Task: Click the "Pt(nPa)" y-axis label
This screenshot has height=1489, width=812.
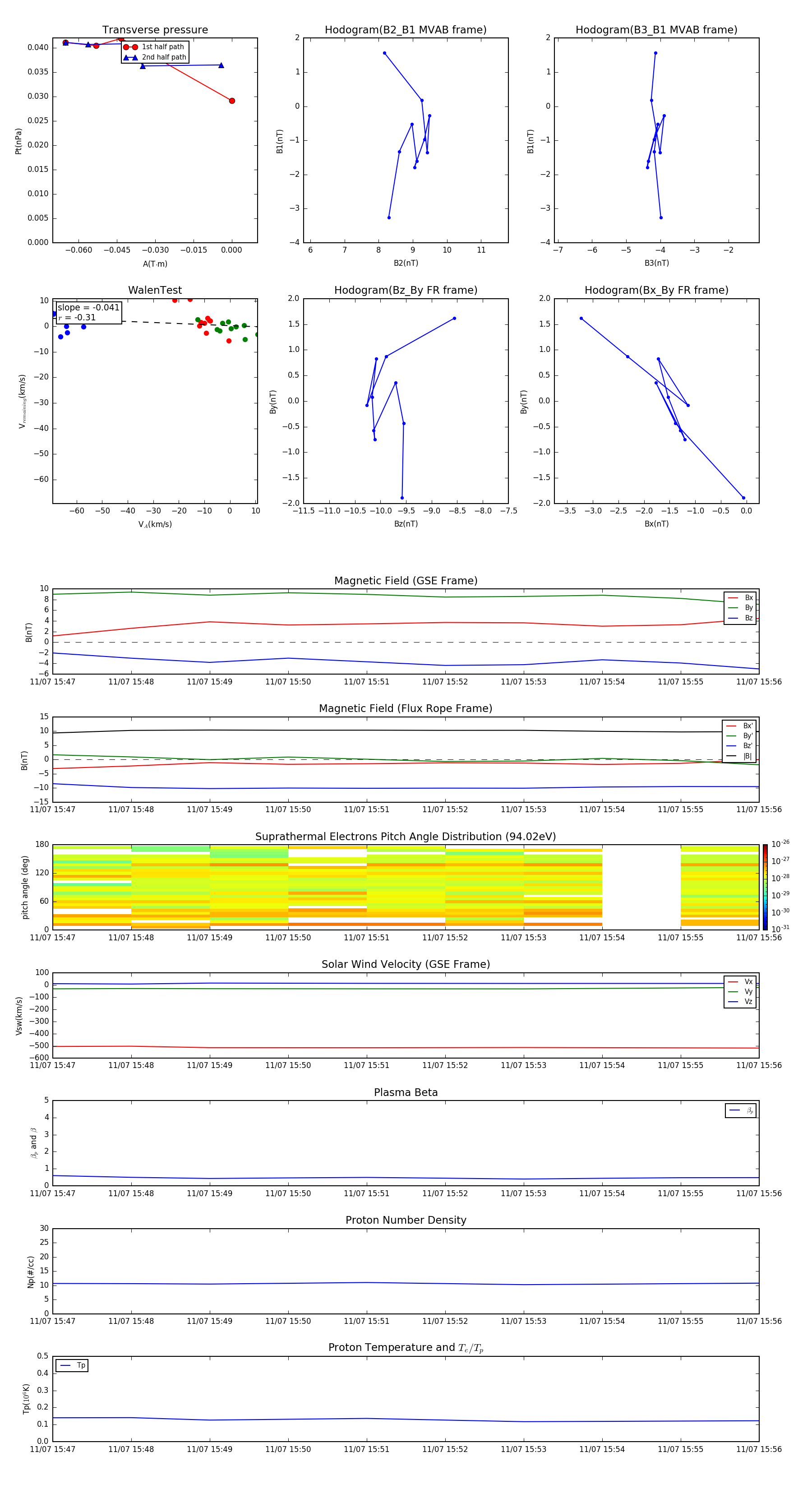Action: pos(18,140)
